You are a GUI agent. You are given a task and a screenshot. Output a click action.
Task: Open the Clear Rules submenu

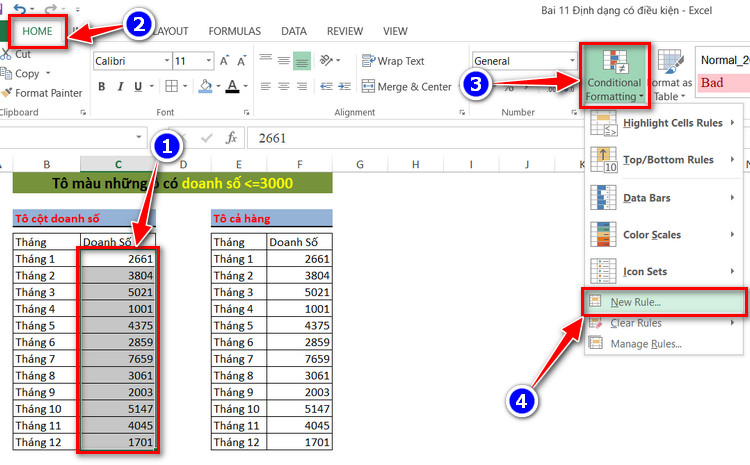tap(664, 323)
